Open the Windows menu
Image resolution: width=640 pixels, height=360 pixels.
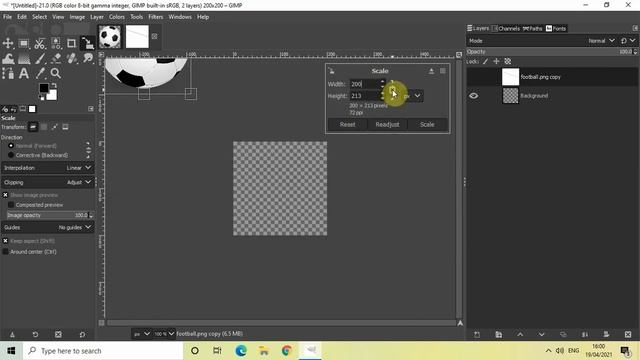[180, 17]
